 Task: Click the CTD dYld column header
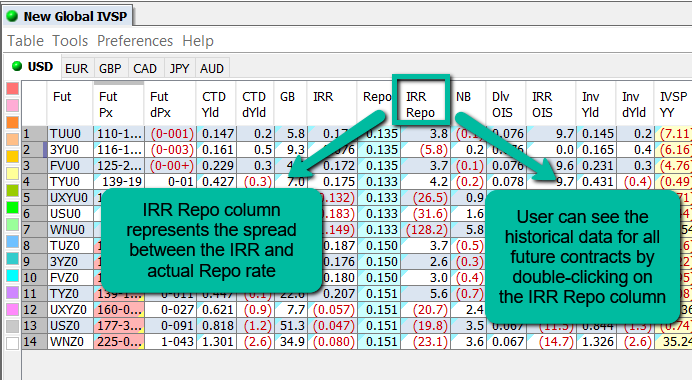click(x=255, y=104)
